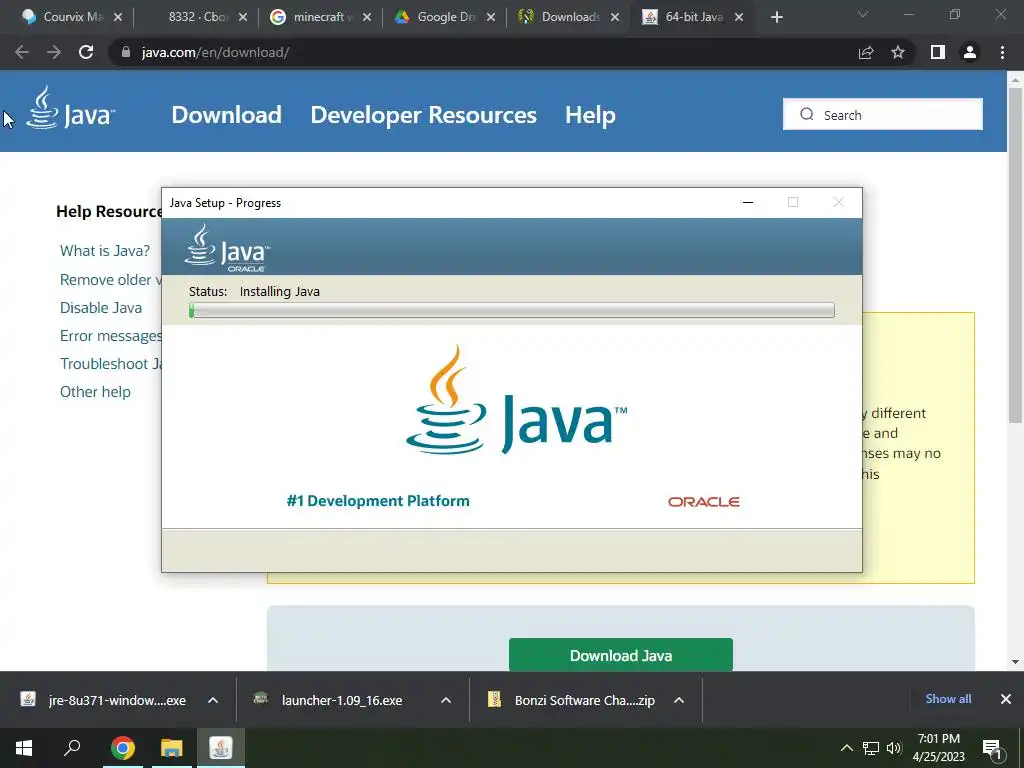Open the Bonzi Software zip download

(571, 700)
